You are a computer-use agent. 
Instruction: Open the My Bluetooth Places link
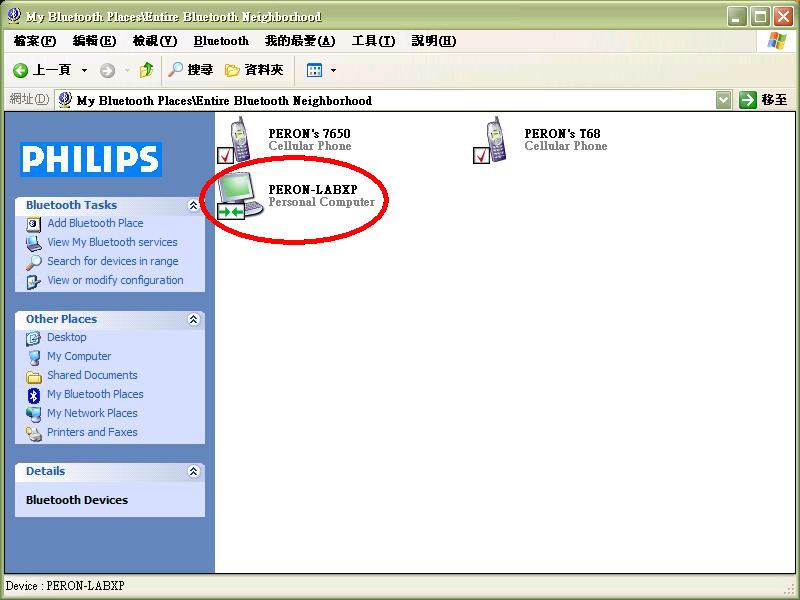pos(95,394)
